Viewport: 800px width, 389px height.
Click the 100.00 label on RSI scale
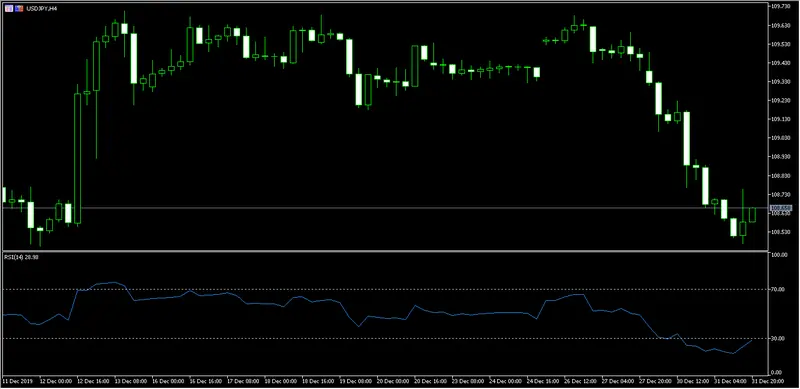(x=778, y=255)
